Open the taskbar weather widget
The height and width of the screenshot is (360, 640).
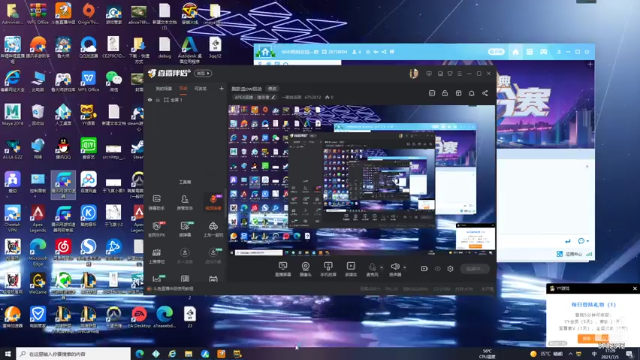546,353
